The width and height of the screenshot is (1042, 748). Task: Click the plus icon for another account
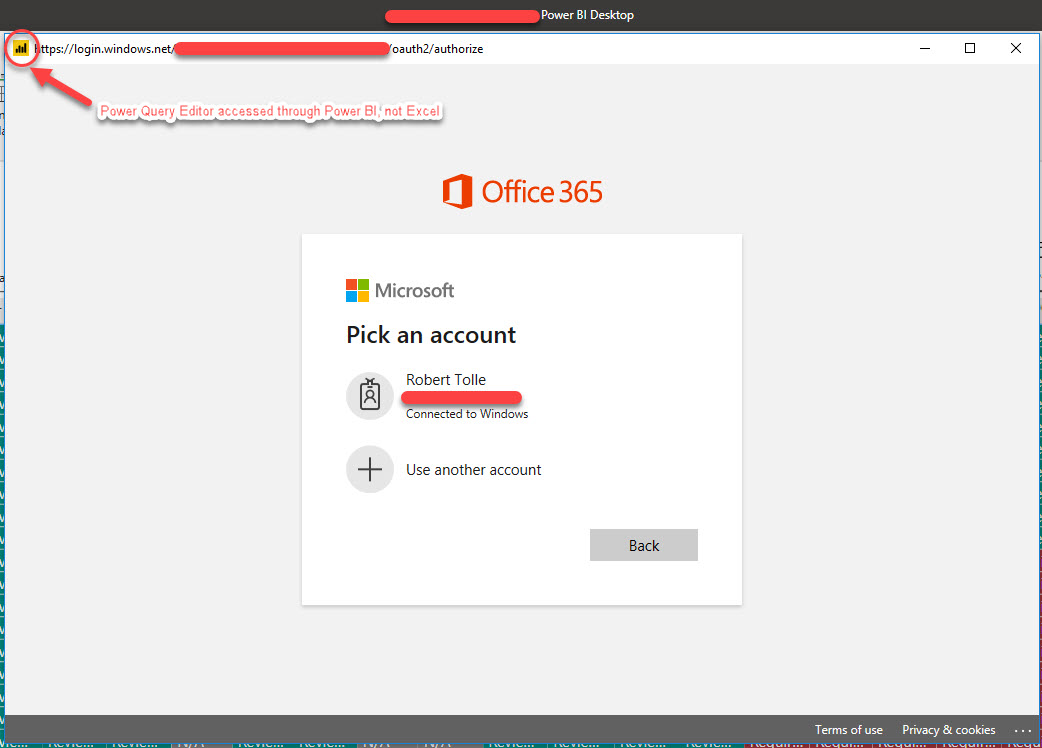(x=370, y=470)
